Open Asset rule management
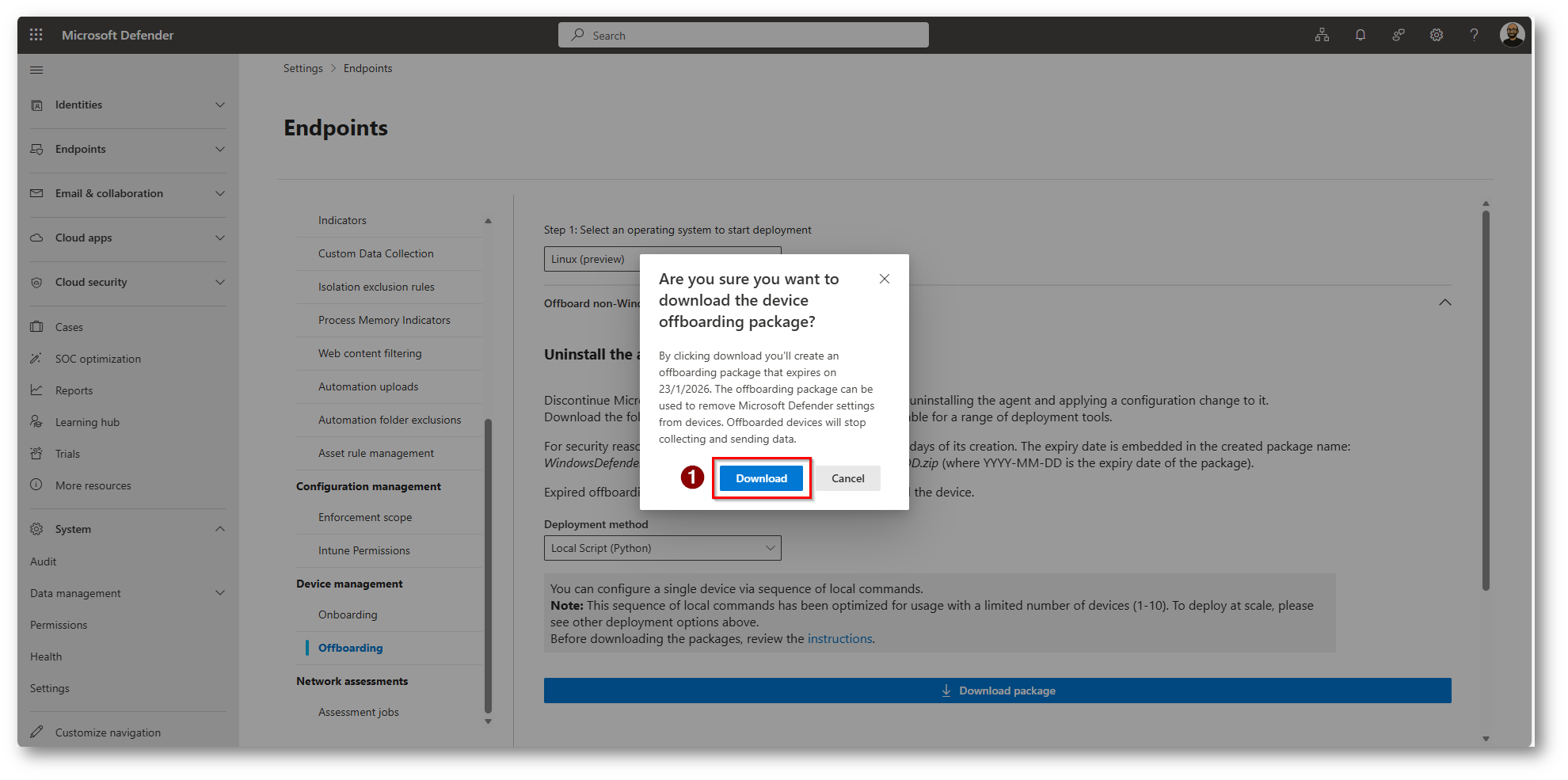 376,453
